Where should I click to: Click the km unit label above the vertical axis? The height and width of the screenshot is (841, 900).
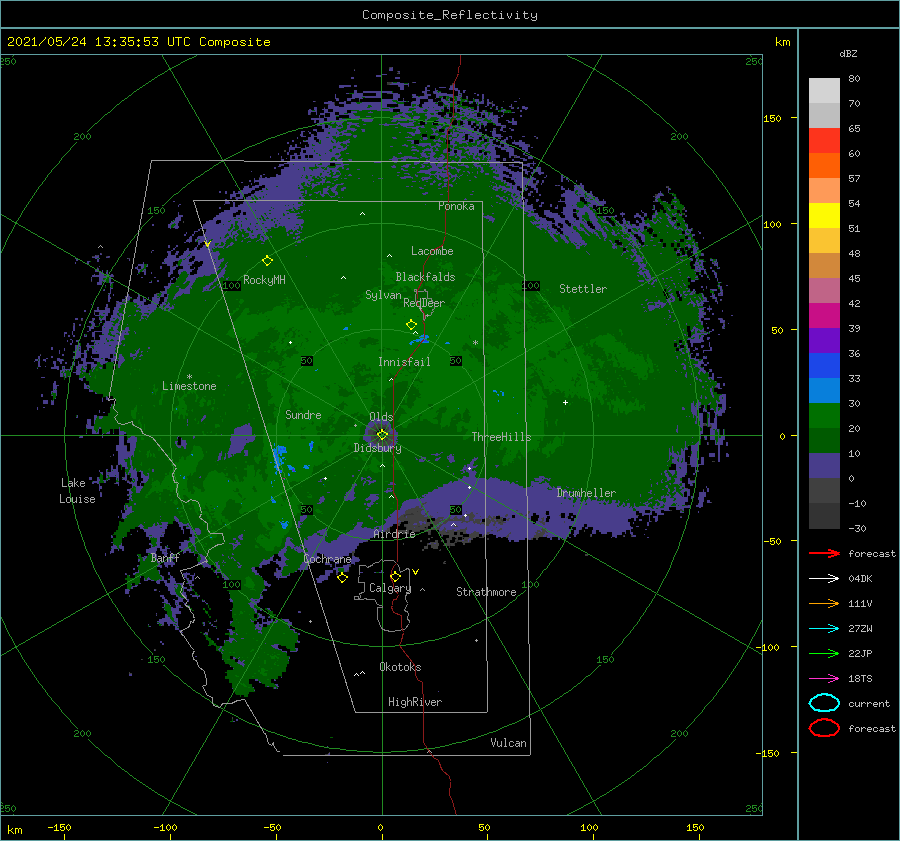coord(782,42)
